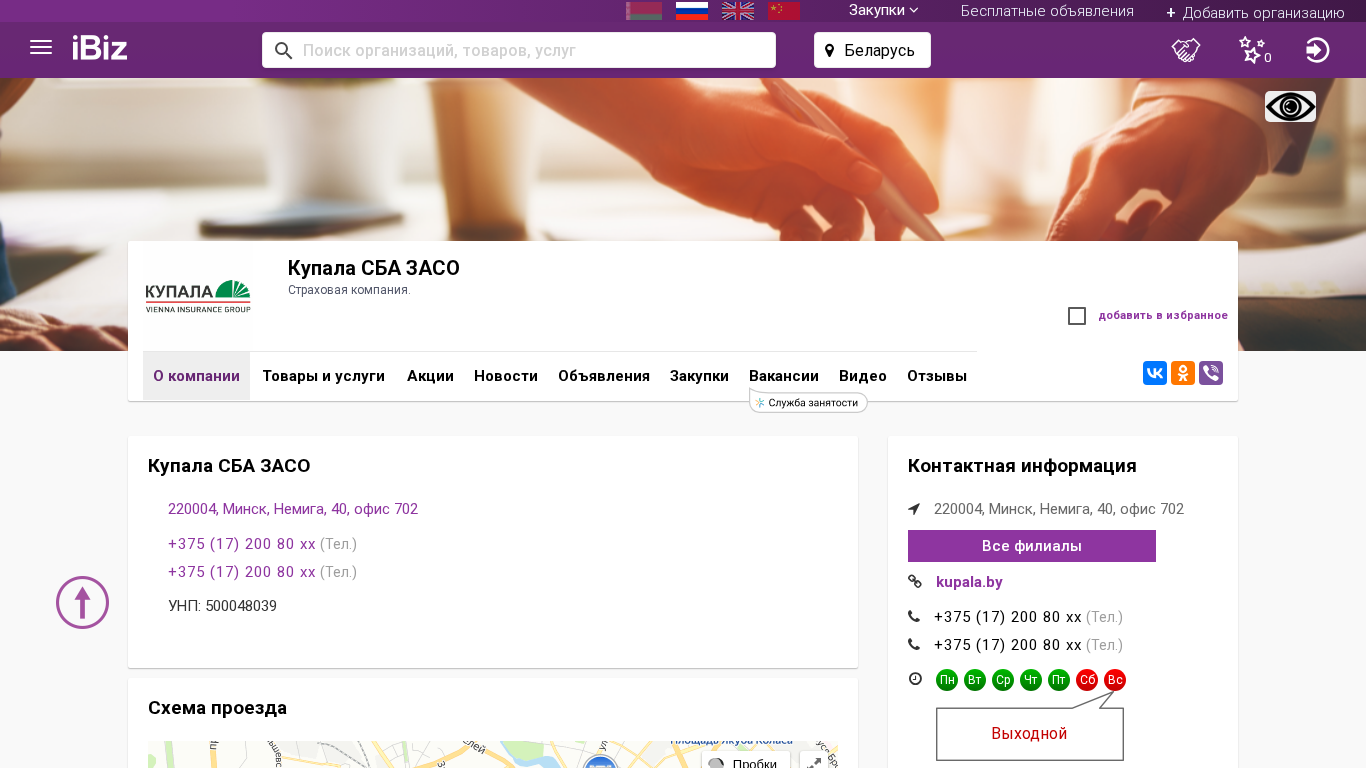Screen dimensions: 1366x768
Task: Click the contact panel address text
Action: click(x=1059, y=509)
